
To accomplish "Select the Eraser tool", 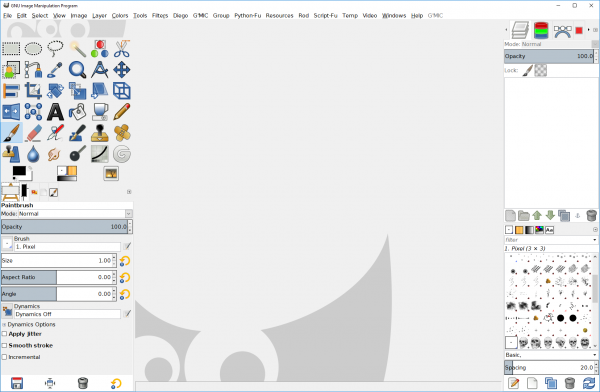I will [33, 133].
